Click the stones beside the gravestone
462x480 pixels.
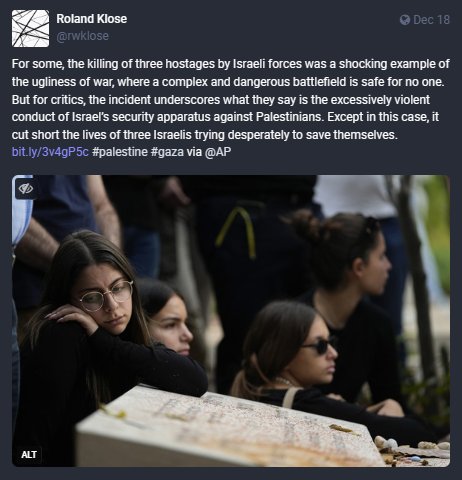pyautogui.click(x=412, y=448)
